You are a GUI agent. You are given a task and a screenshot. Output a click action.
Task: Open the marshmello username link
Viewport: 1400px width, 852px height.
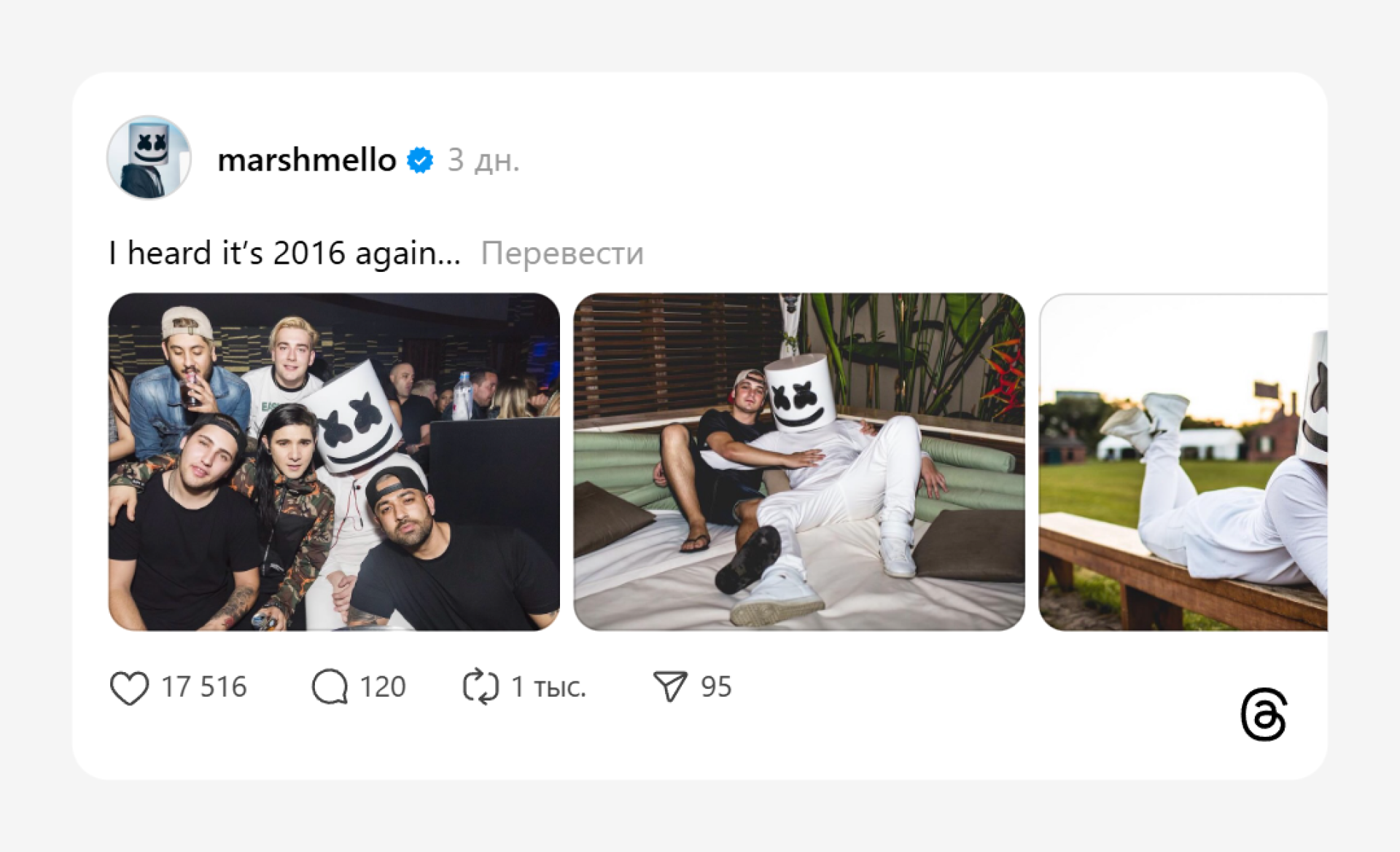click(307, 160)
